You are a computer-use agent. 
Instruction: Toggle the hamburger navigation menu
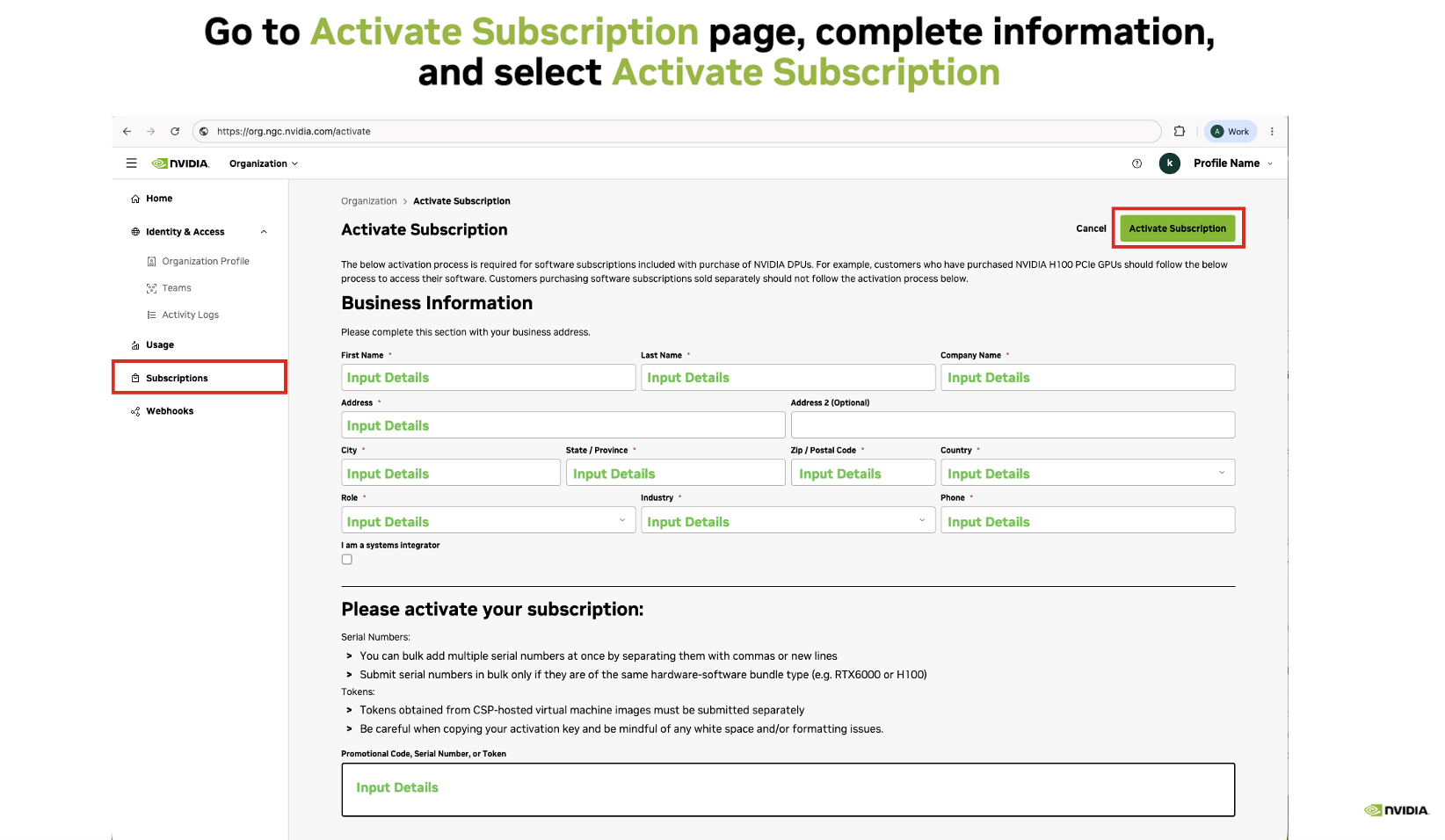(131, 163)
